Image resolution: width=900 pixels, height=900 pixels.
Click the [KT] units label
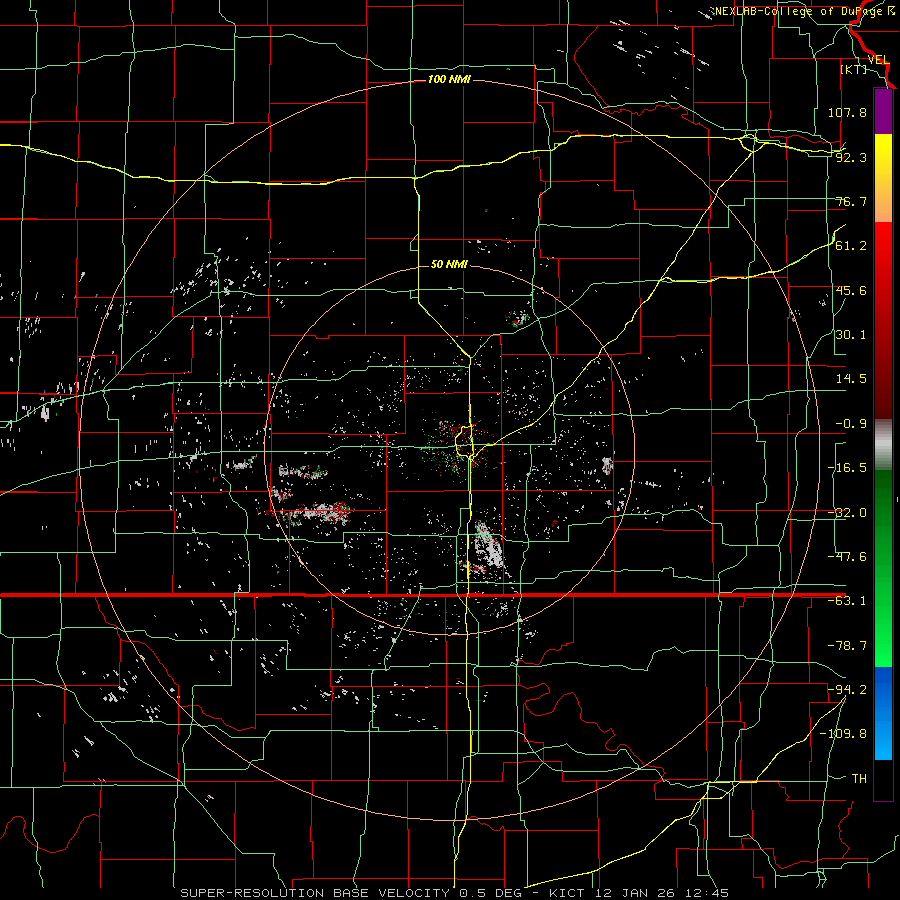[854, 69]
